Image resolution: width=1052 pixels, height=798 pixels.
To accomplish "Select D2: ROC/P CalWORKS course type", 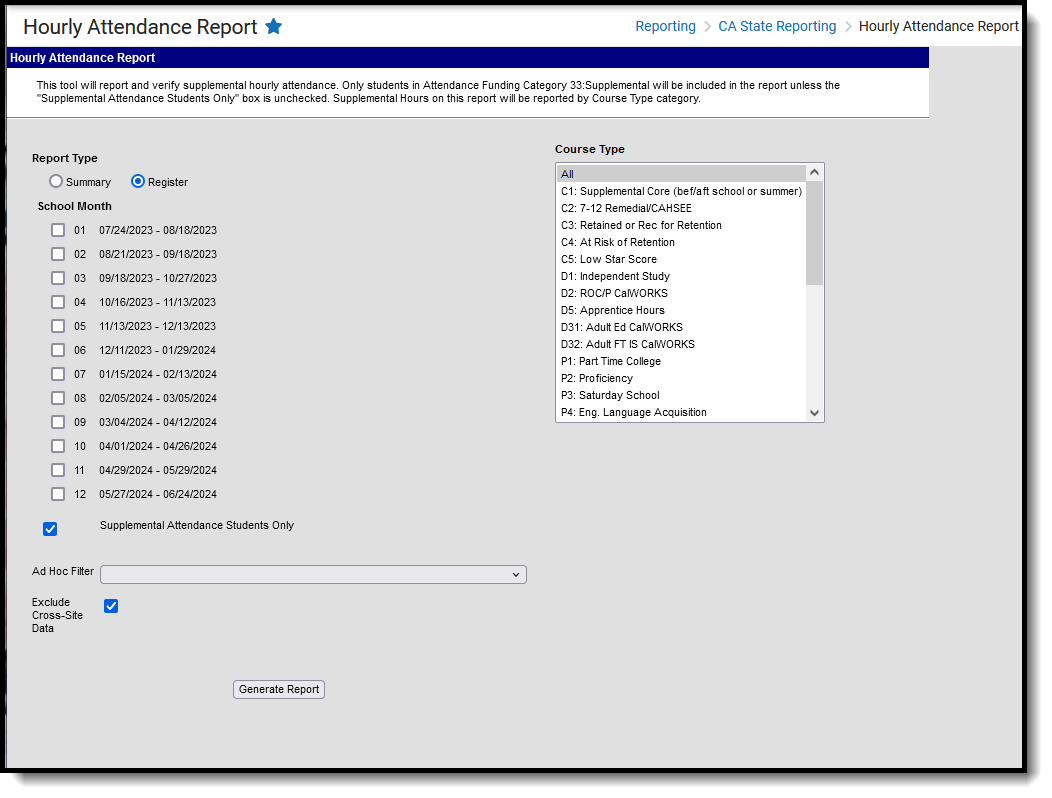I will tap(681, 293).
